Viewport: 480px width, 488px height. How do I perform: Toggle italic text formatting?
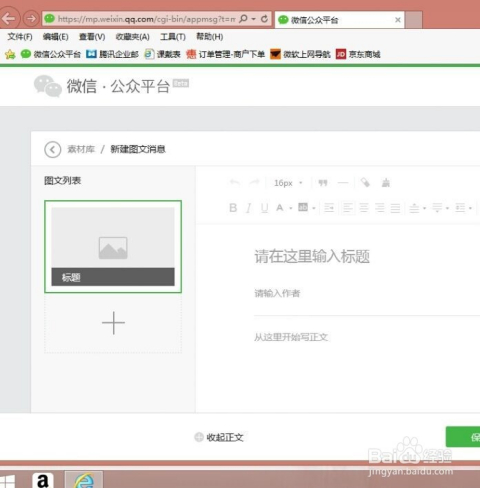click(248, 208)
